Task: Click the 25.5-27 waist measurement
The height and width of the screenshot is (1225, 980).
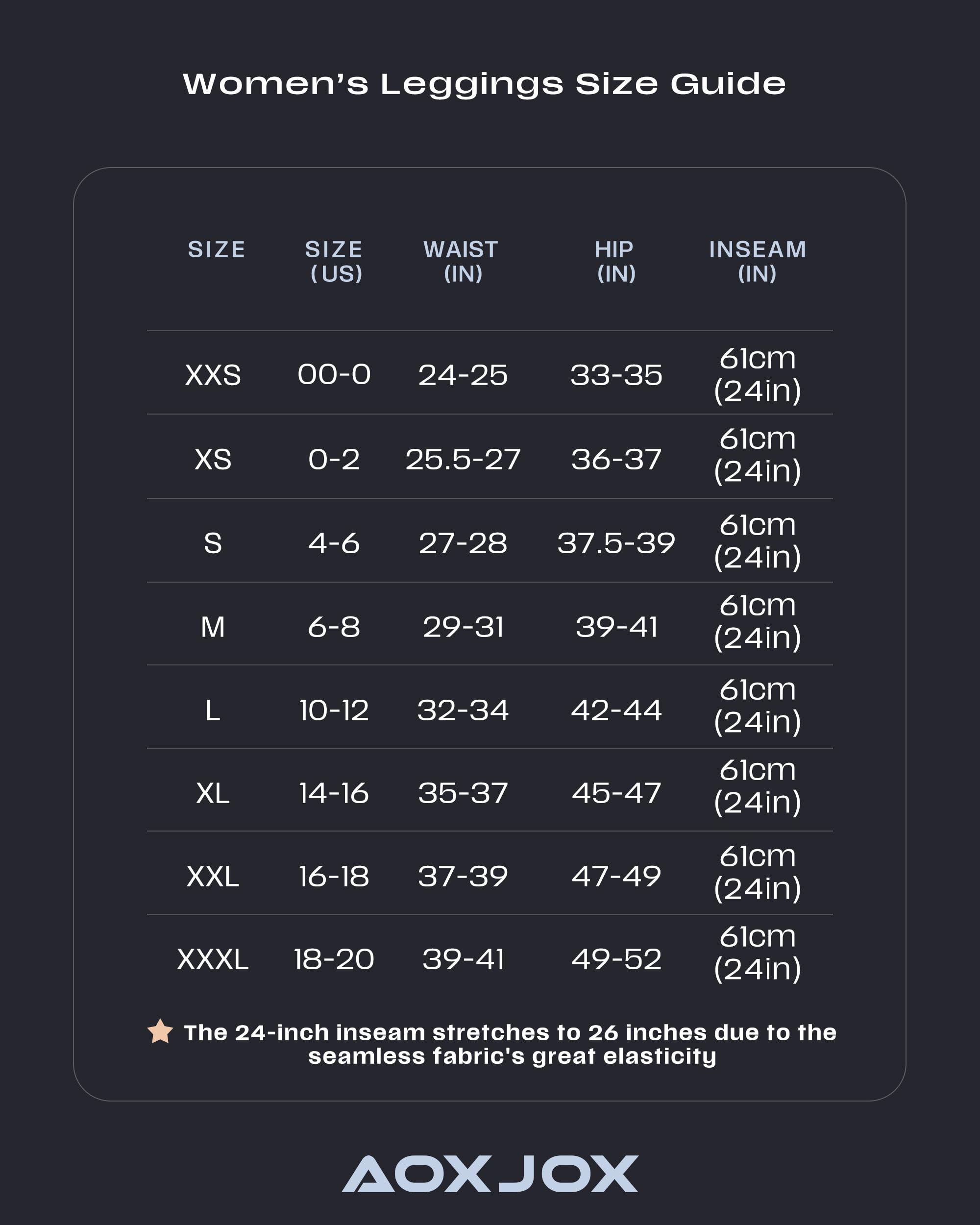Action: pyautogui.click(x=463, y=459)
